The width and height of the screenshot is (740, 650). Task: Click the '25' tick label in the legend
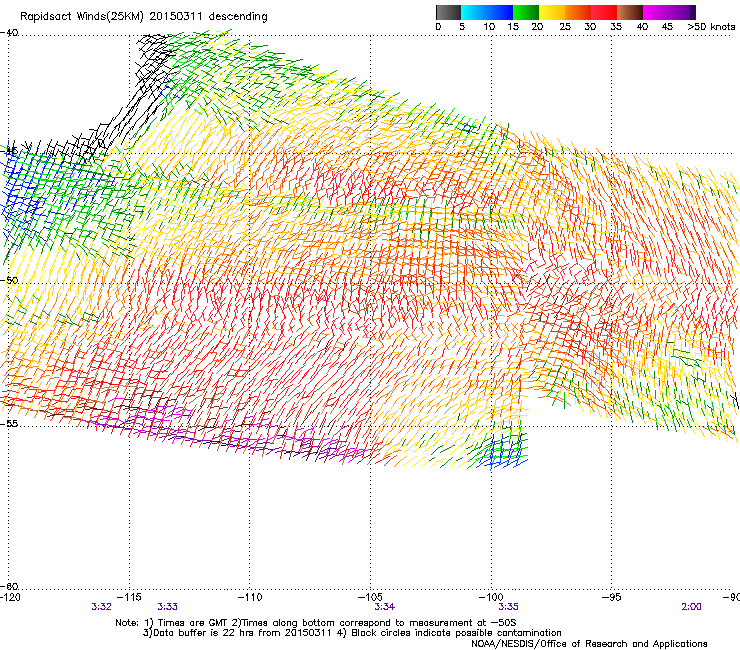565,27
